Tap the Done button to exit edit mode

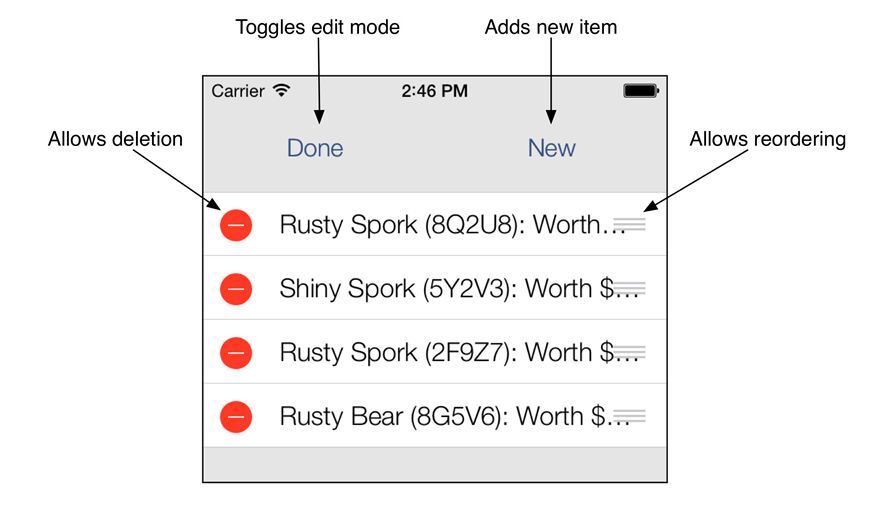click(x=315, y=148)
